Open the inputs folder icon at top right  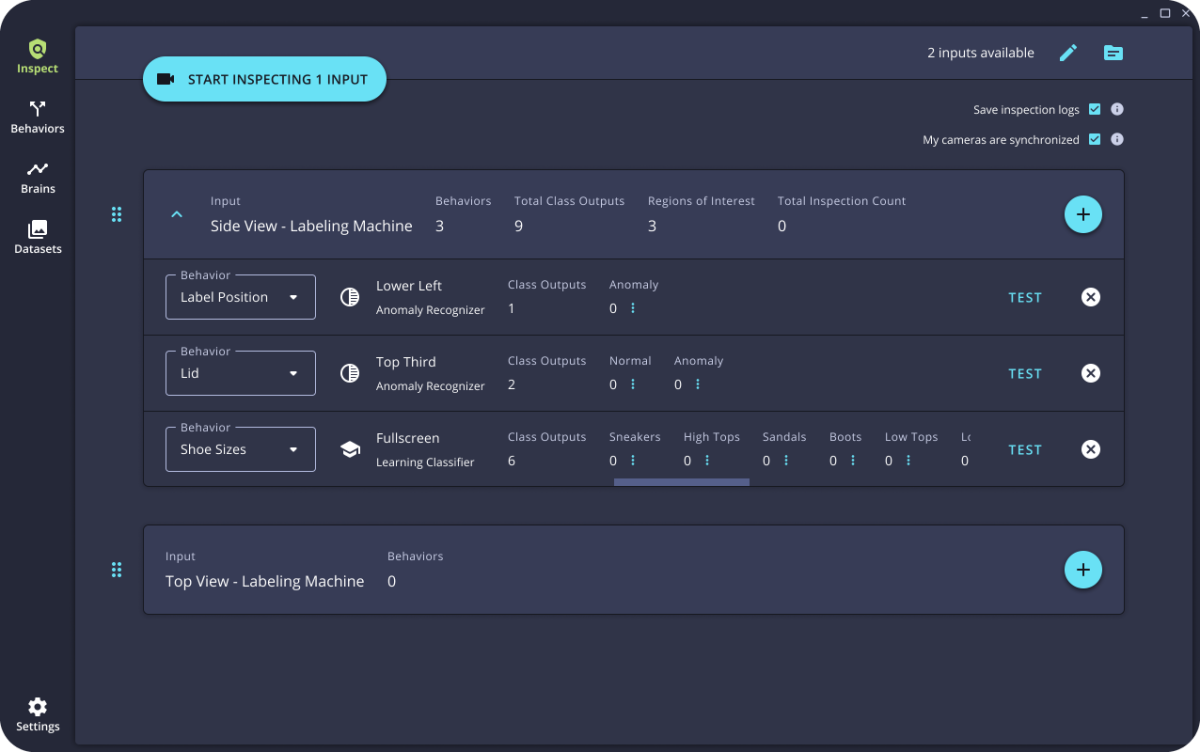(x=1114, y=52)
